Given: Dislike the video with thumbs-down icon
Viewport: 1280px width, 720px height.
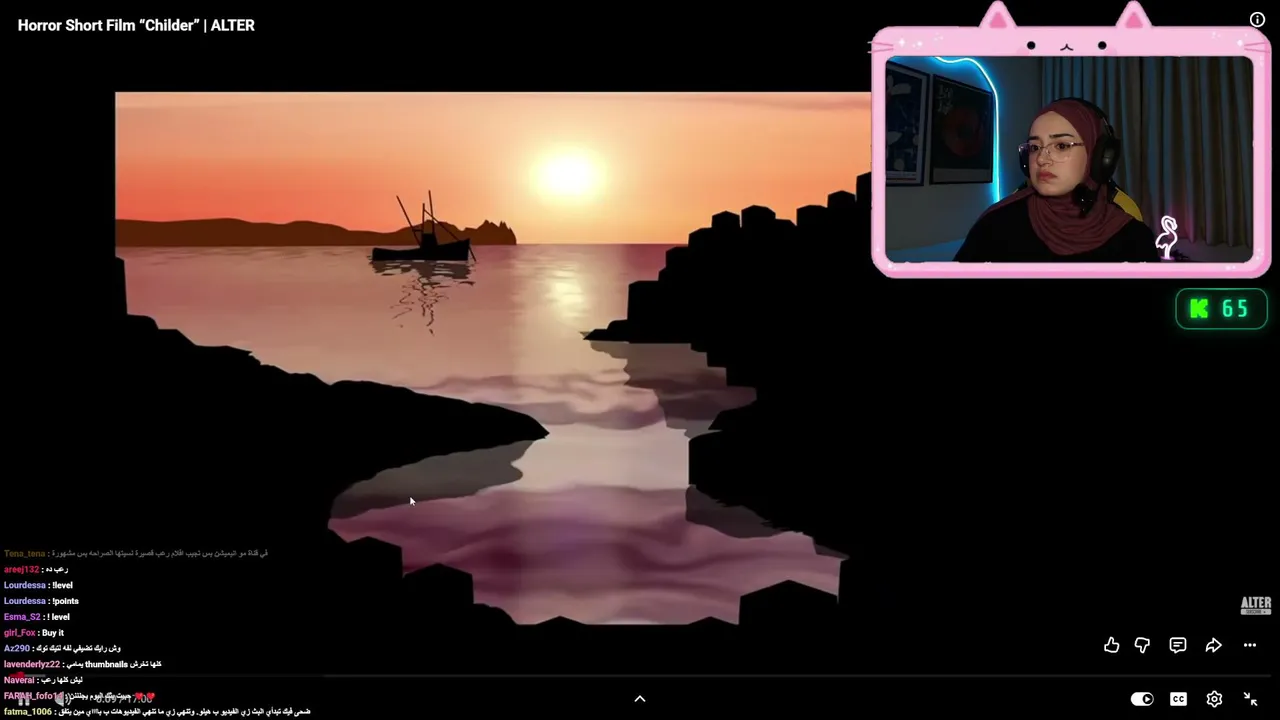Looking at the screenshot, I should coord(1142,645).
